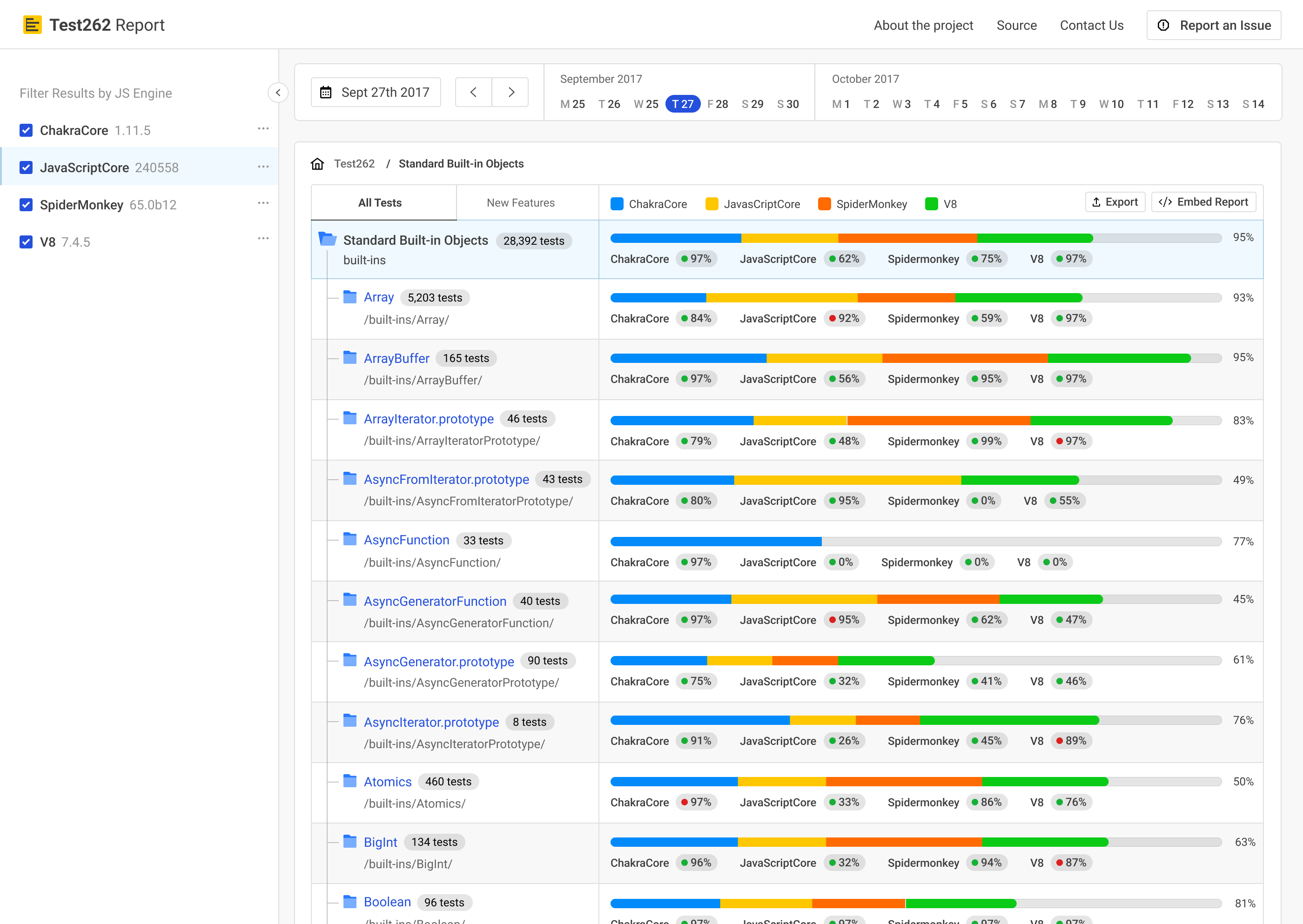Open About the project page
Viewport: 1303px width, 924px height.
point(923,26)
